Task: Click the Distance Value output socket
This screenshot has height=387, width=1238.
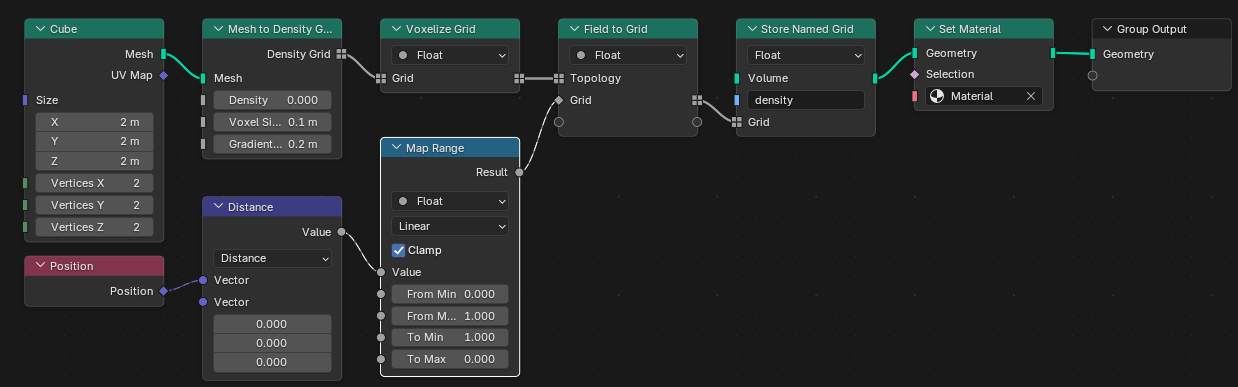Action: pyautogui.click(x=342, y=232)
